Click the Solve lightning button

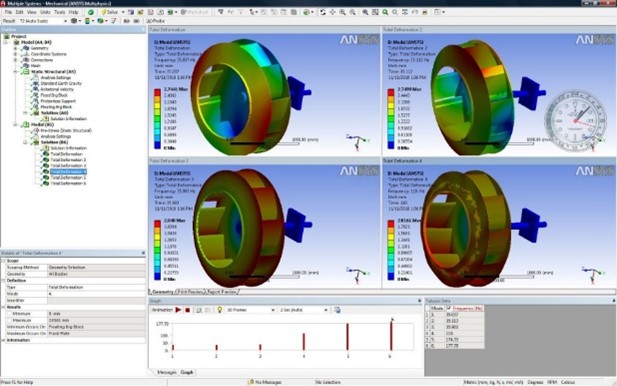(110, 12)
